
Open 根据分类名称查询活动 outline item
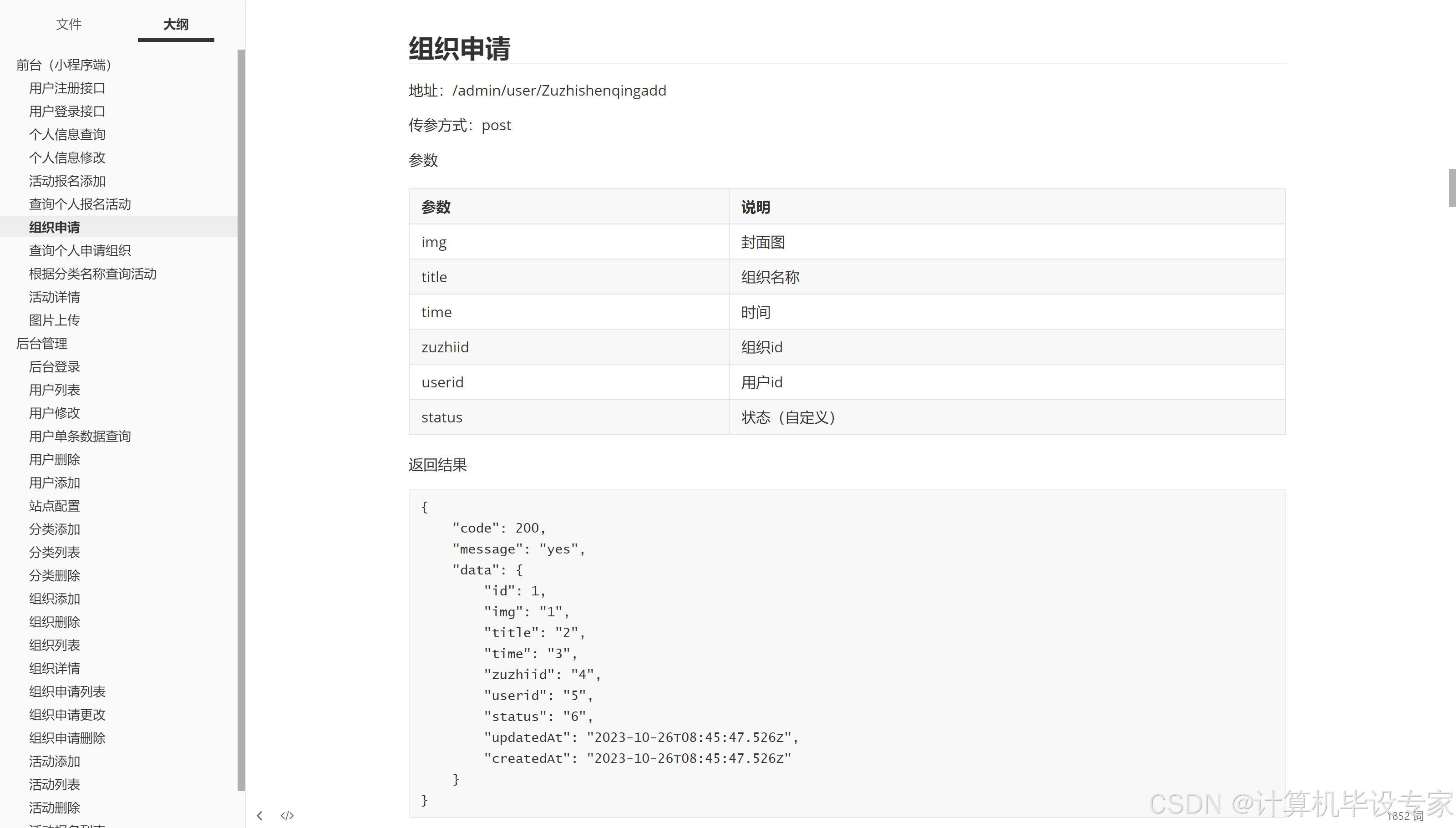click(x=93, y=274)
